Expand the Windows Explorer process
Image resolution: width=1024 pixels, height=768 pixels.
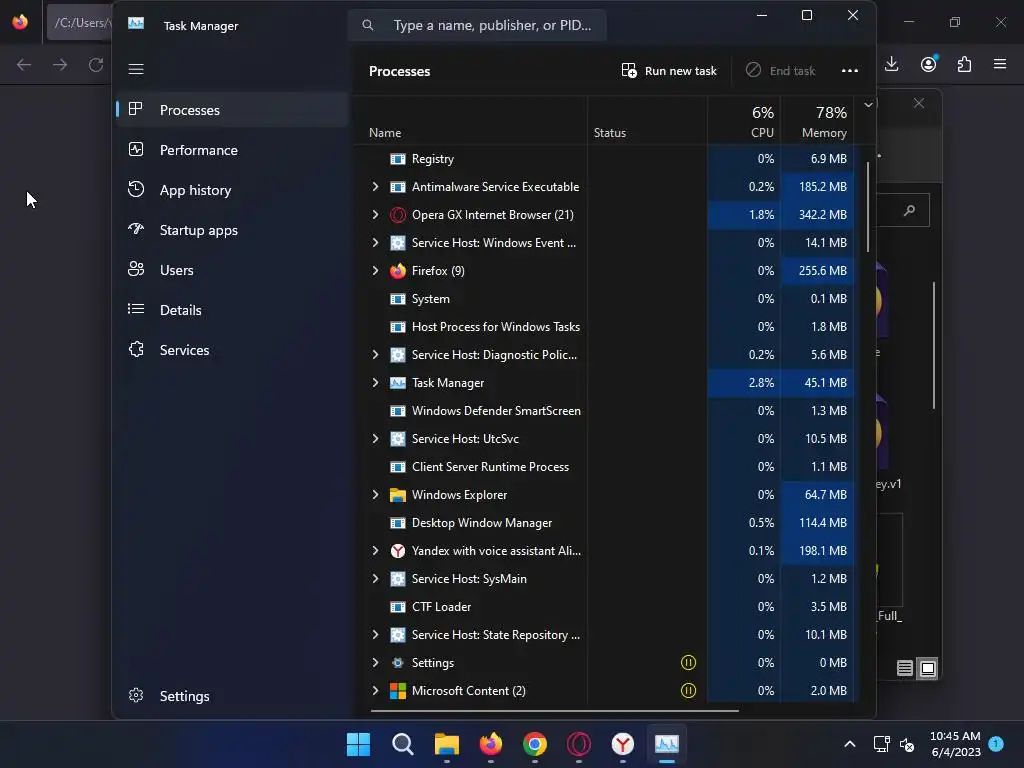click(375, 495)
